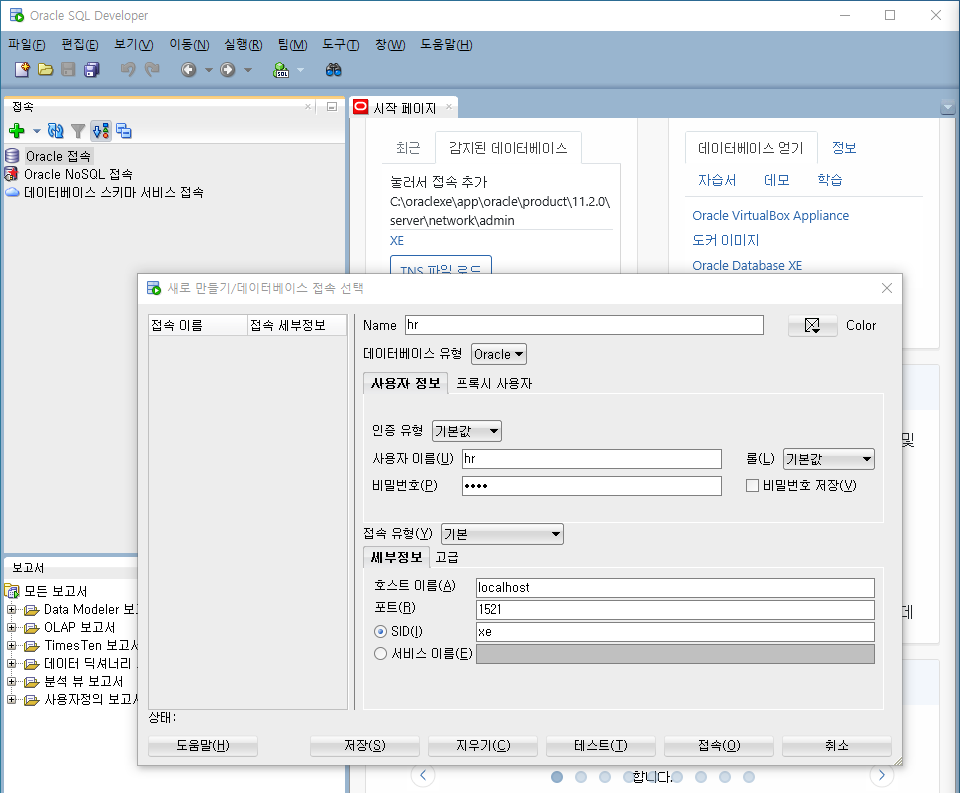Click the 테스트 button
This screenshot has width=960, height=793.
[x=601, y=745]
